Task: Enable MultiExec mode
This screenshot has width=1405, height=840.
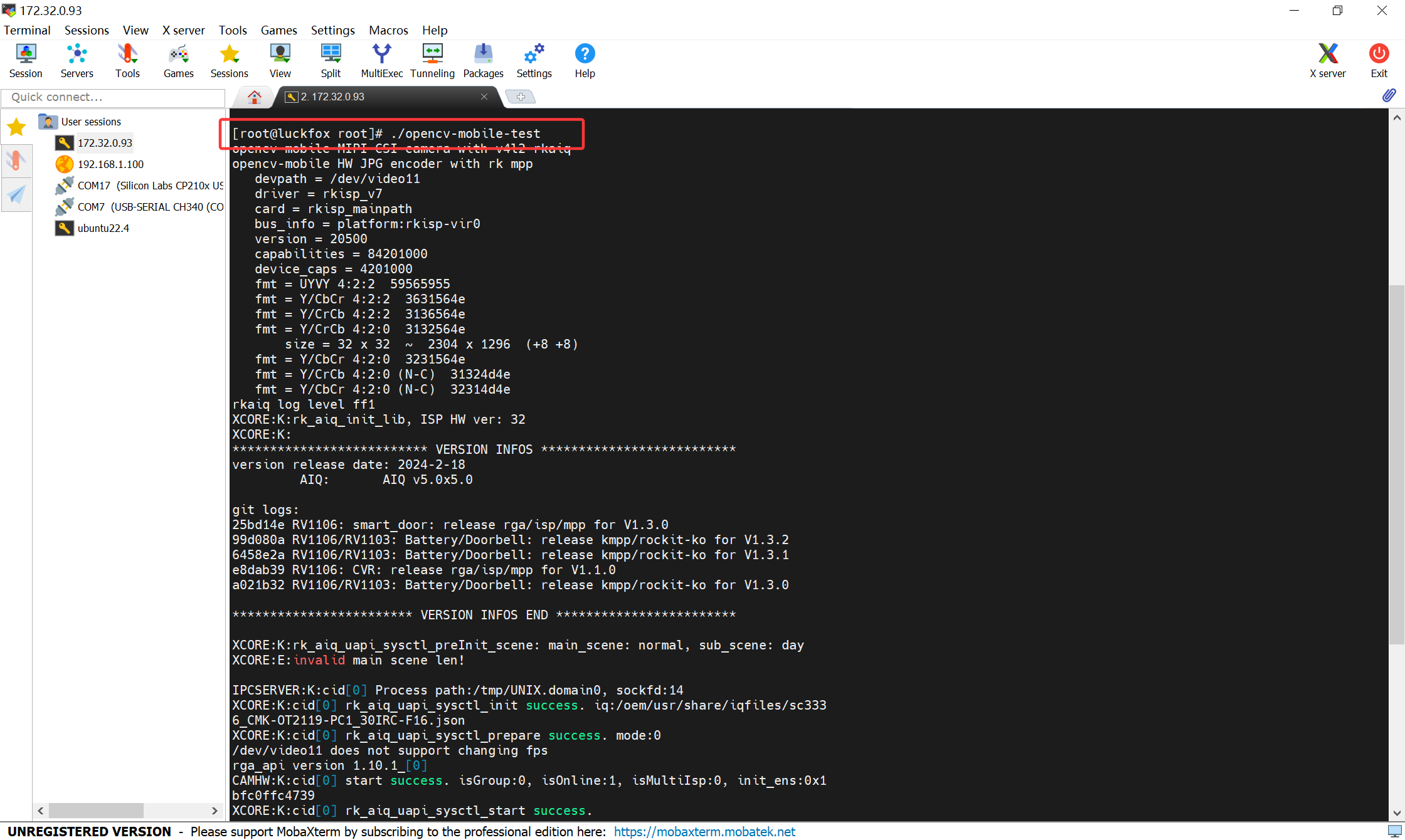Action: pyautogui.click(x=381, y=60)
